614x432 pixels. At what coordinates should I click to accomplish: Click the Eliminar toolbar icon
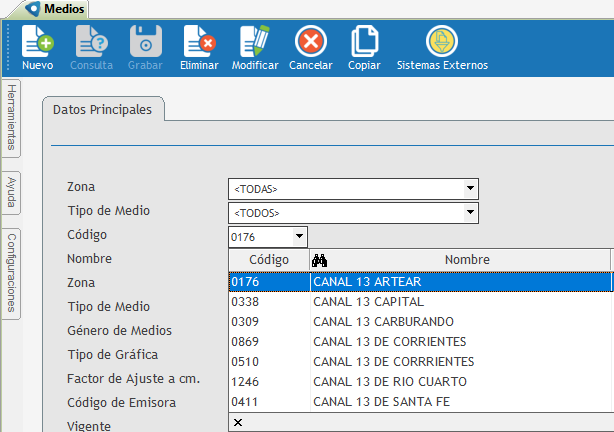point(198,42)
